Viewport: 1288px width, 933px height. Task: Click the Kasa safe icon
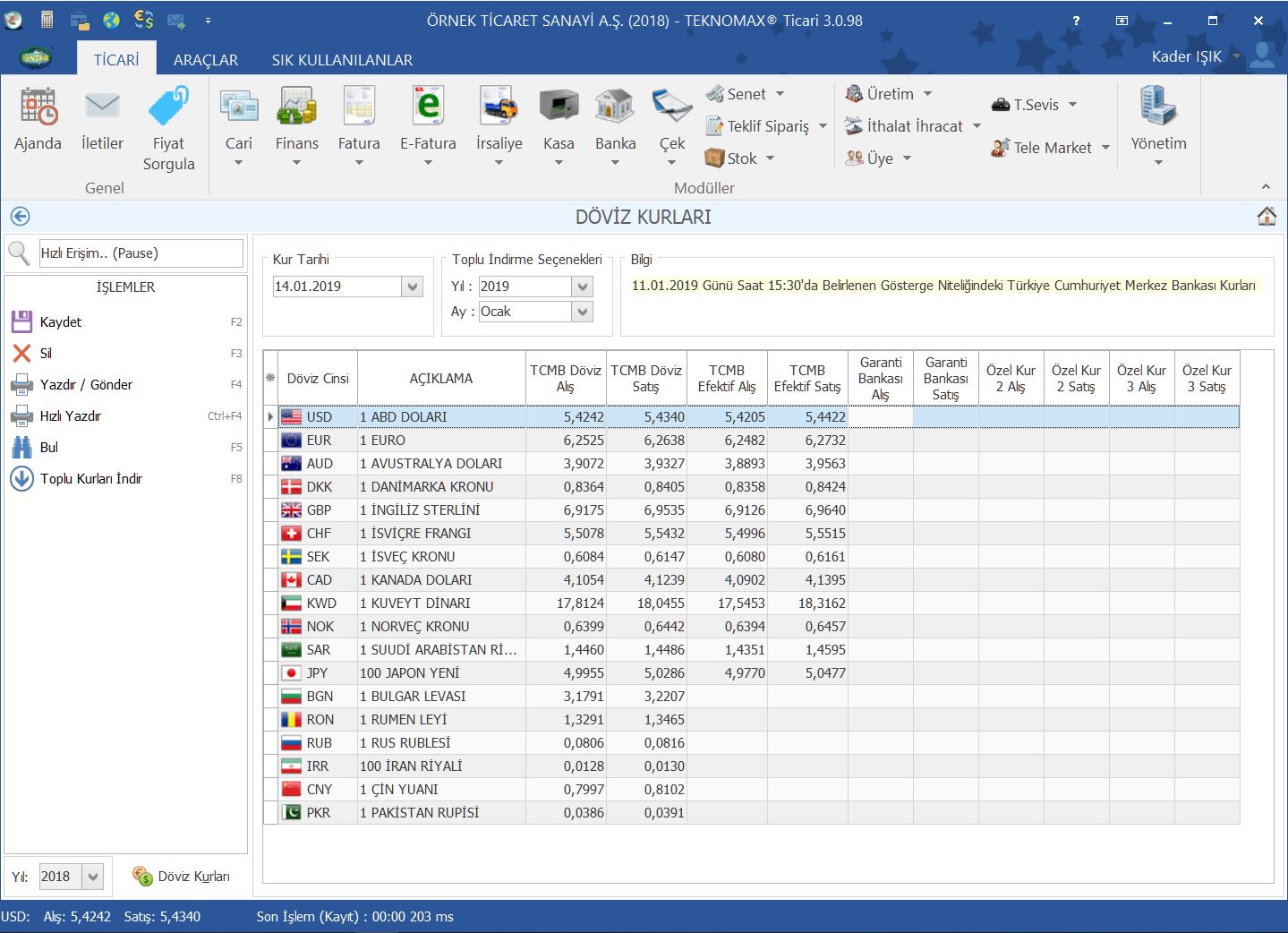pyautogui.click(x=559, y=107)
